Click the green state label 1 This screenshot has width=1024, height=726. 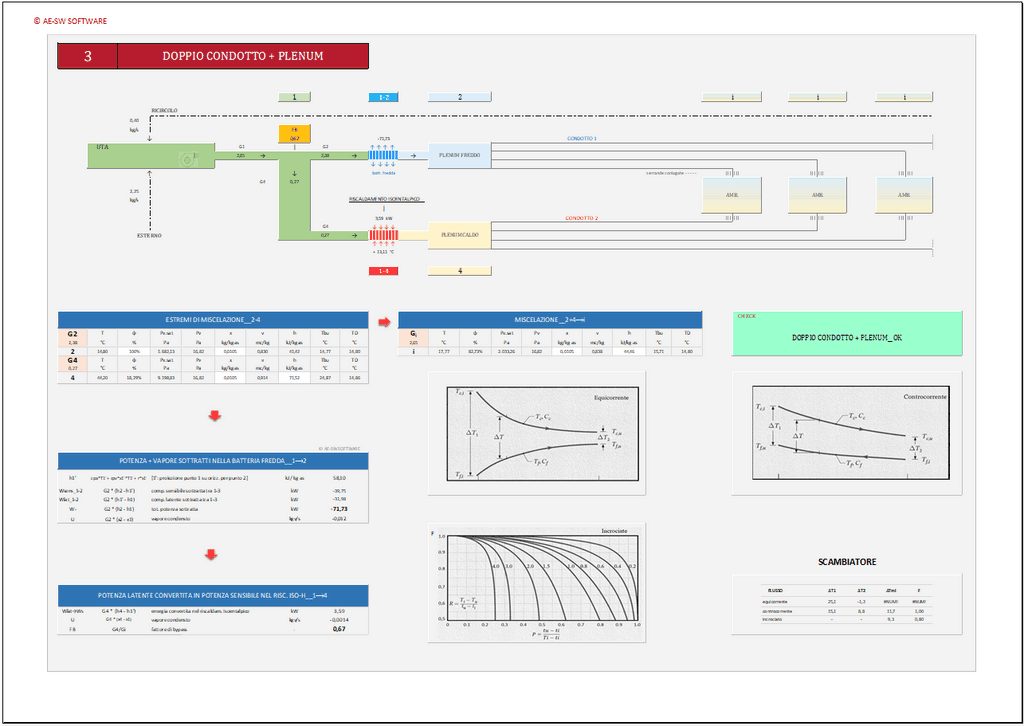point(294,97)
